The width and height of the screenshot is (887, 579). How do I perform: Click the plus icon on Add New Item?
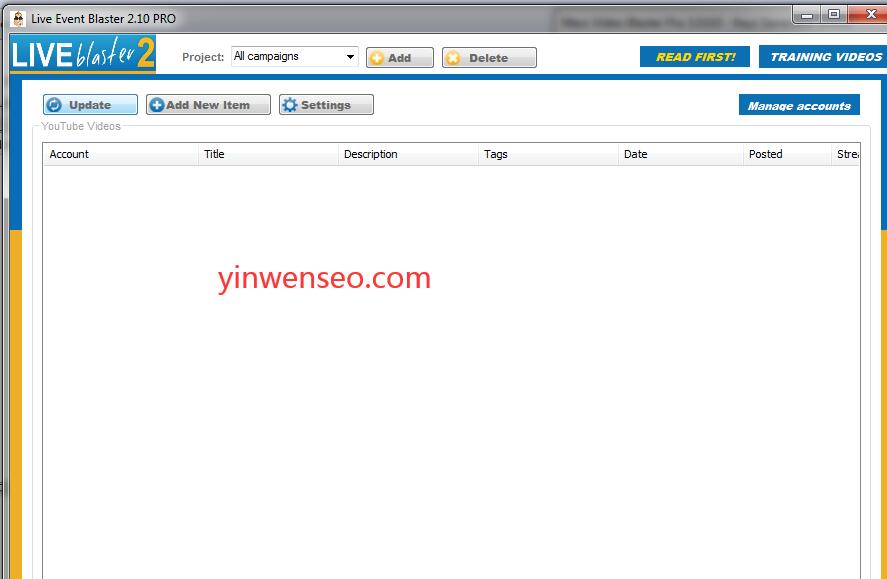click(157, 105)
